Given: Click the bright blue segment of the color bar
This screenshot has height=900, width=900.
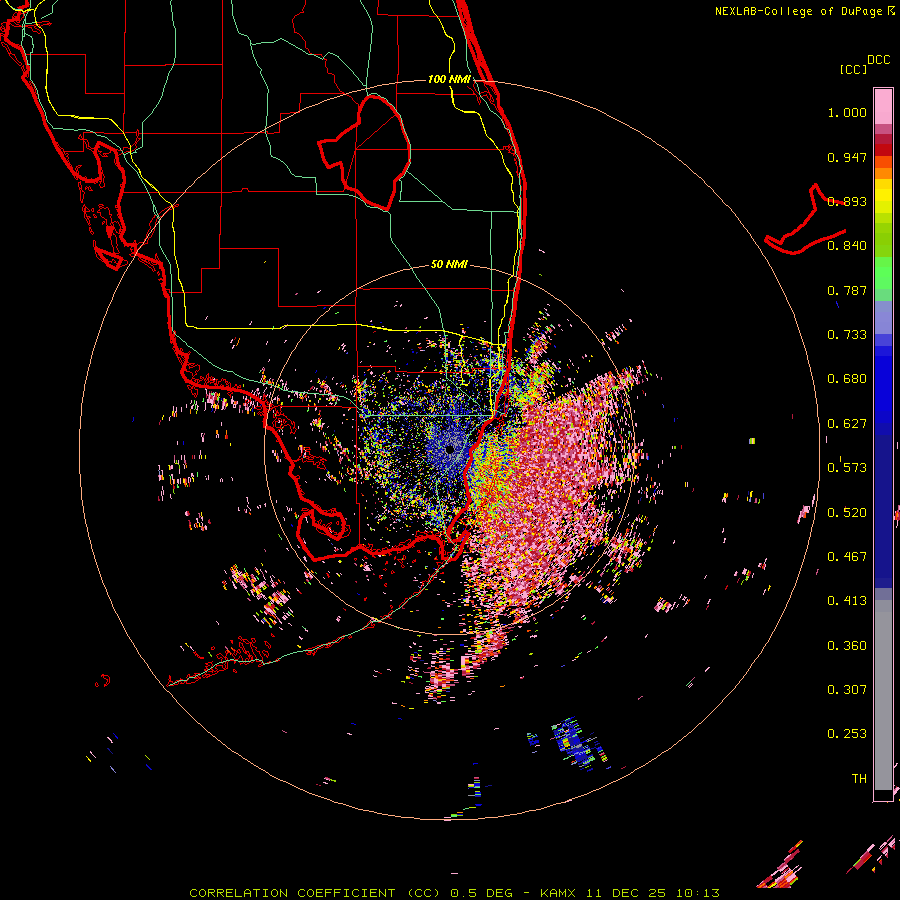Looking at the screenshot, I should coord(883,385).
